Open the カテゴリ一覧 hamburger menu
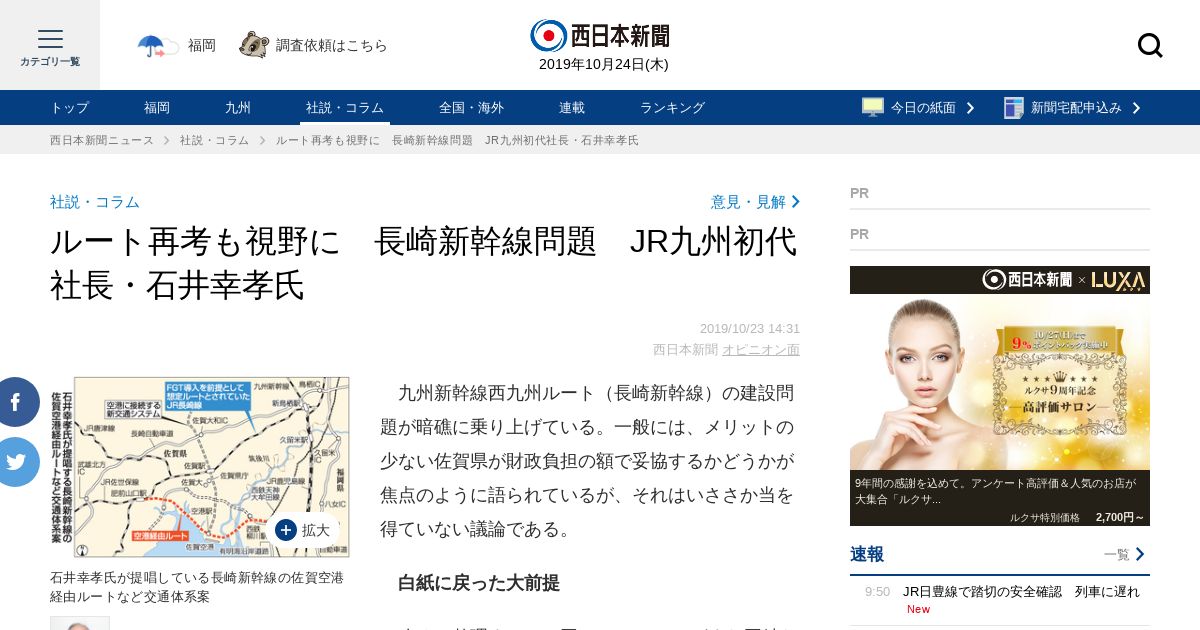This screenshot has height=630, width=1200. [50, 45]
